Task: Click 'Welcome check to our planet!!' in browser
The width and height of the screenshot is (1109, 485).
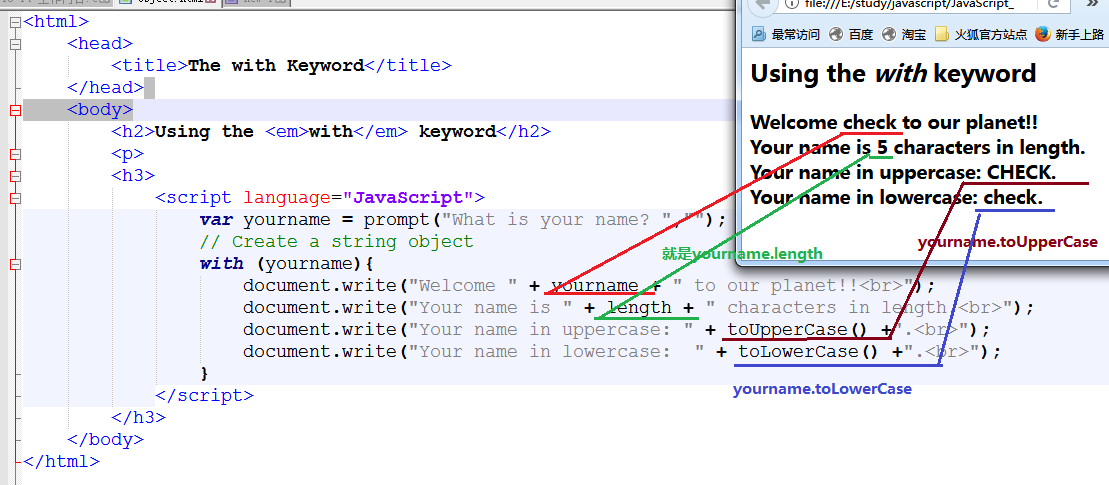Action: (x=894, y=122)
